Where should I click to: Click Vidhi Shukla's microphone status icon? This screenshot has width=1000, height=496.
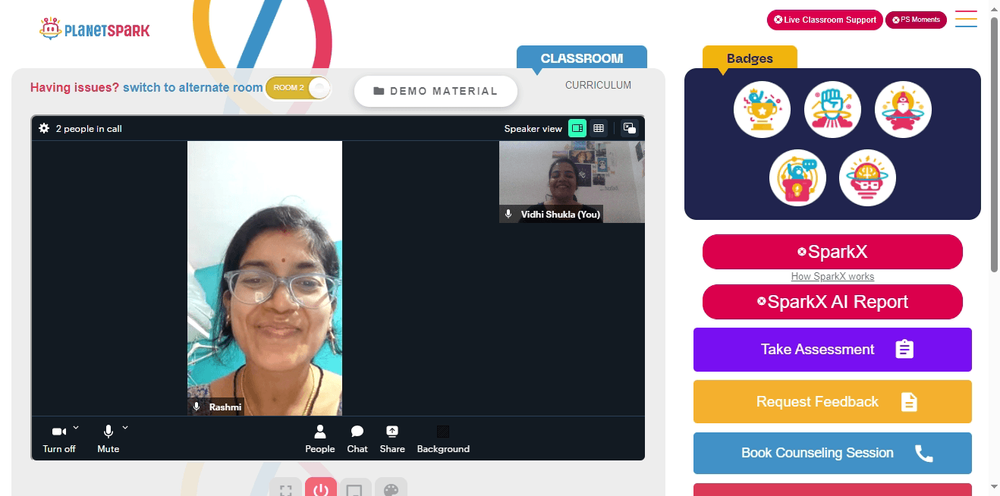coord(508,214)
